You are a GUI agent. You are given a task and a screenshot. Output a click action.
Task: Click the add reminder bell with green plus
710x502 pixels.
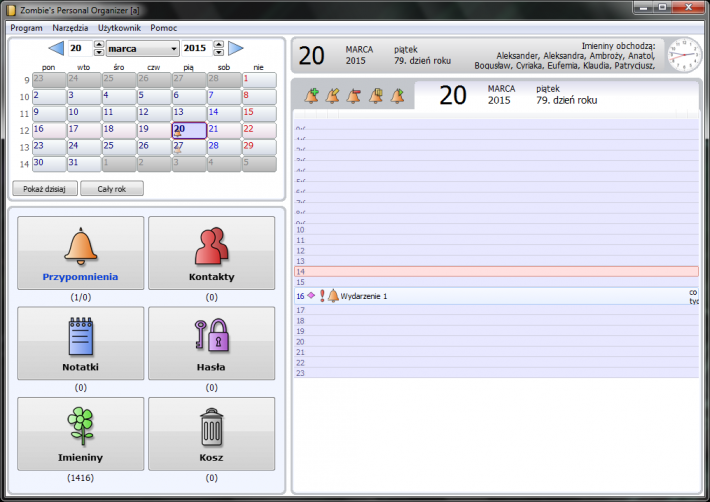[312, 96]
